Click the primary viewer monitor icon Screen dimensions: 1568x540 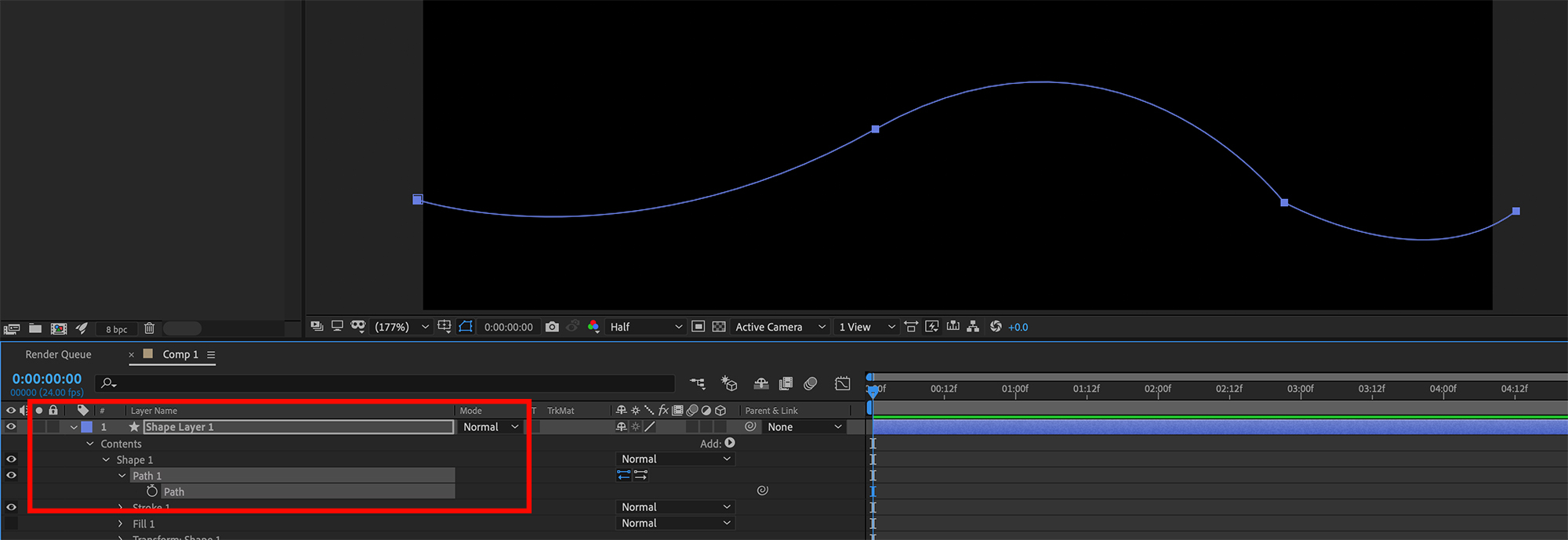[x=337, y=326]
